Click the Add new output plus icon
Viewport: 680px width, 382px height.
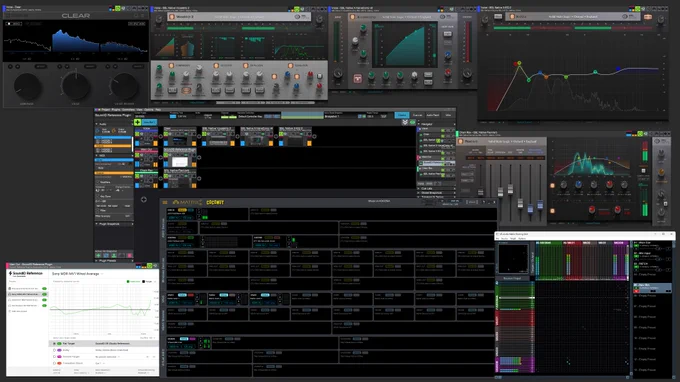[10, 311]
